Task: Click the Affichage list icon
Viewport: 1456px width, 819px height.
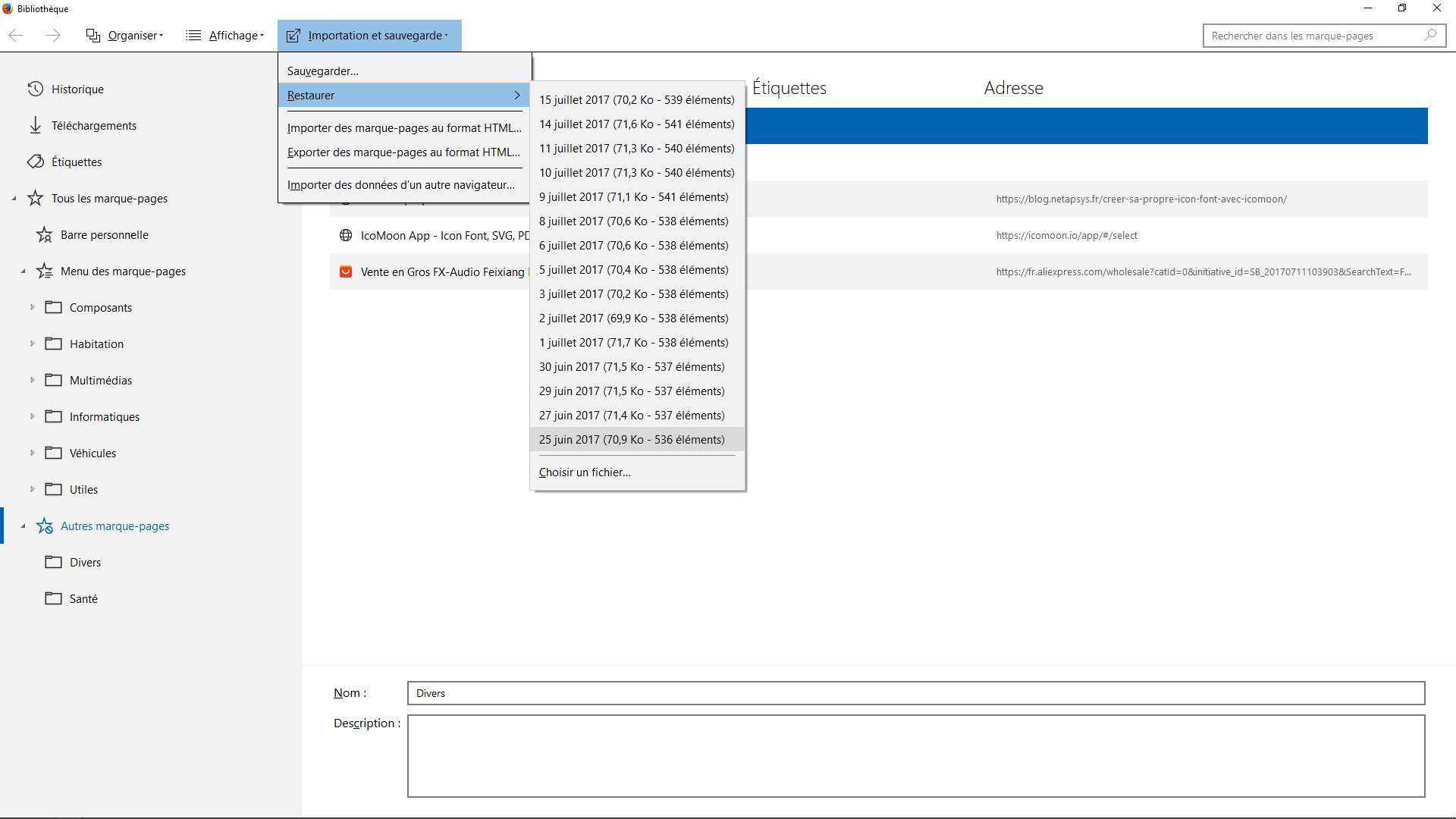Action: pos(193,36)
